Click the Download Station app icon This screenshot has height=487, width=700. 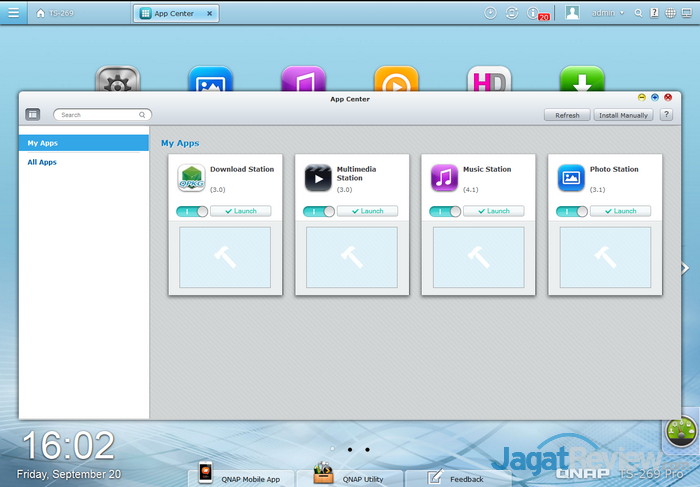[191, 178]
